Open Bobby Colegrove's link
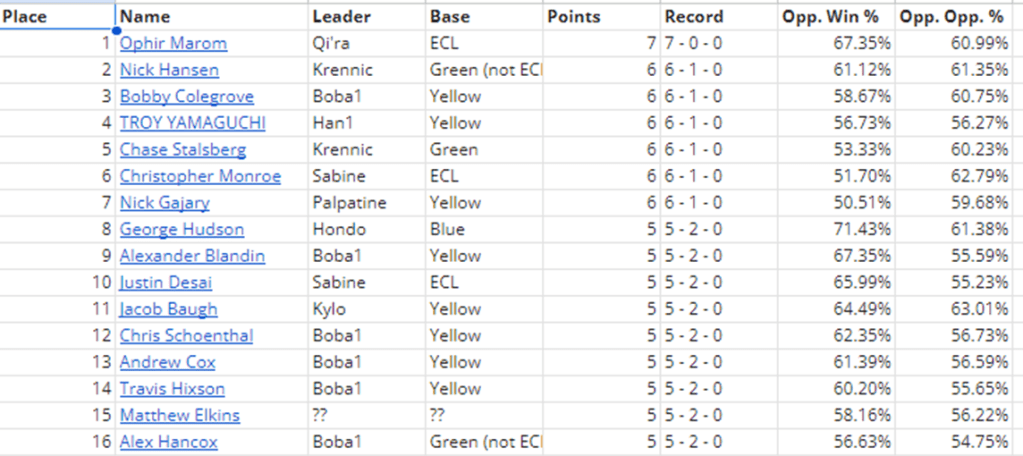The height and width of the screenshot is (456, 1023). coord(186,96)
